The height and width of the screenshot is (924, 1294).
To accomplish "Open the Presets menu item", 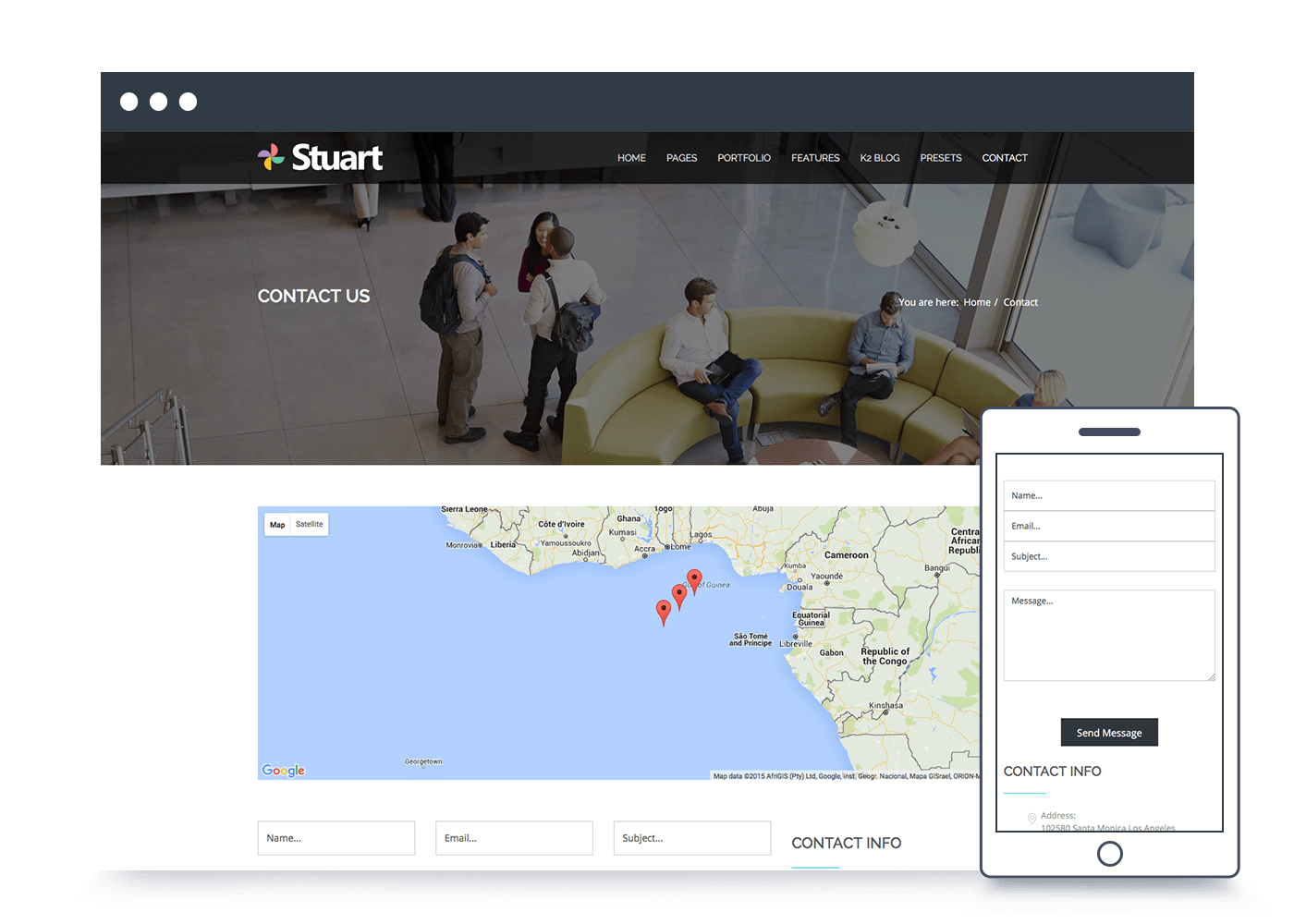I will pos(940,158).
